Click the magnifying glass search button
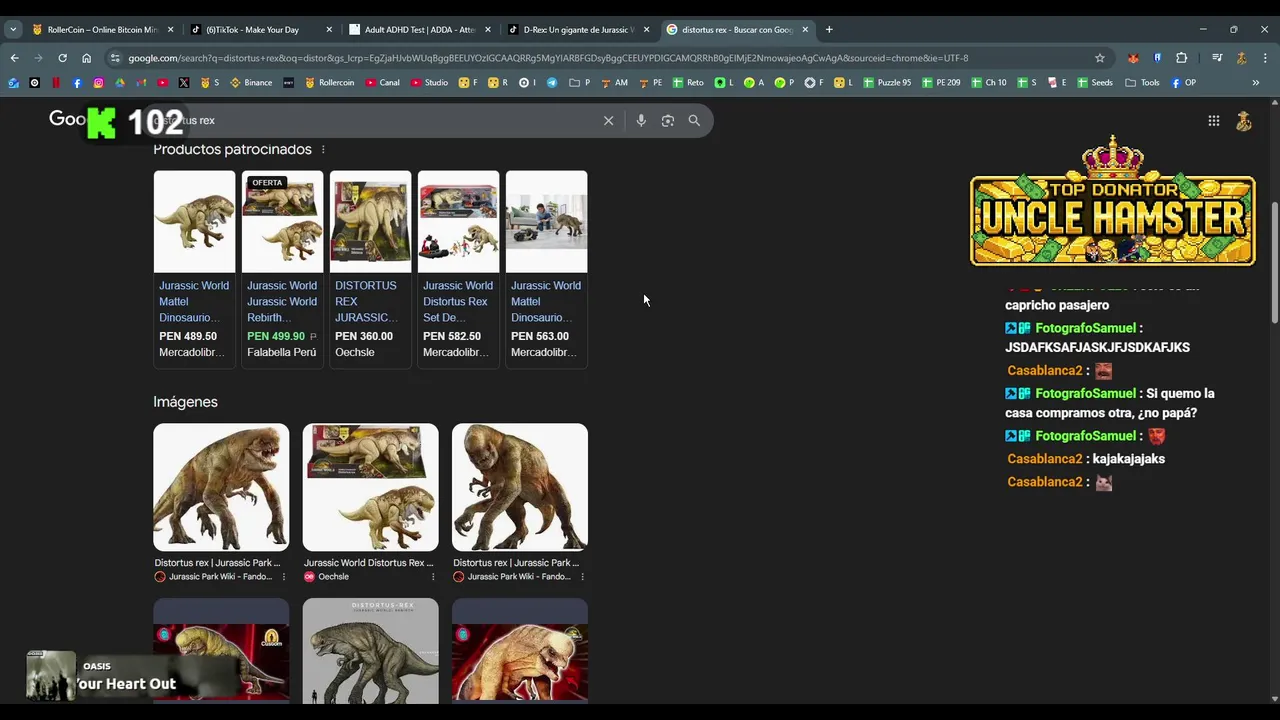Image resolution: width=1280 pixels, height=720 pixels. click(694, 120)
